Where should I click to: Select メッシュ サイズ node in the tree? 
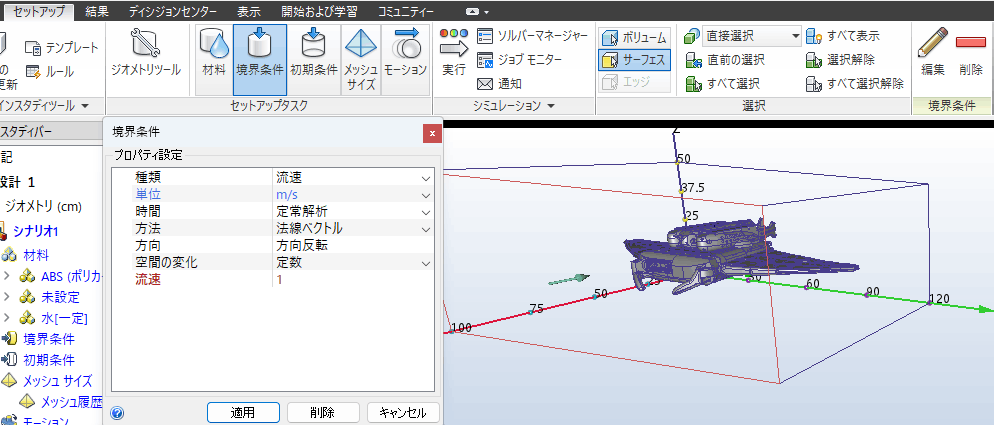click(58, 381)
